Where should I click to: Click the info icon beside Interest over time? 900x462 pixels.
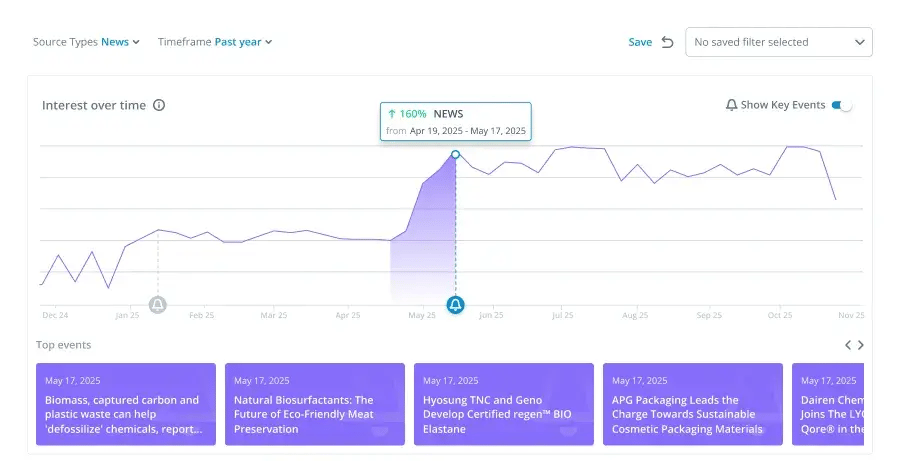pyautogui.click(x=159, y=105)
